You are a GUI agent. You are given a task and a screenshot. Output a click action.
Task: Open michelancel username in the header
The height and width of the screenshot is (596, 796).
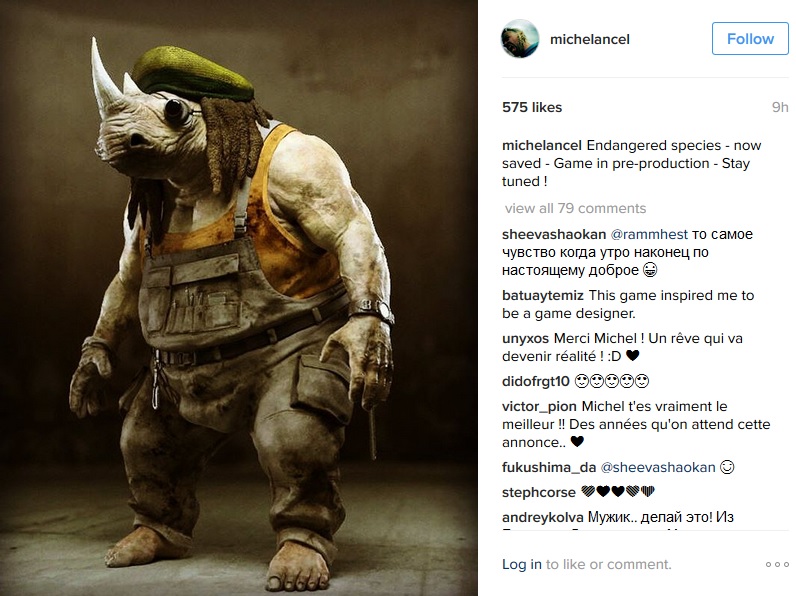[x=589, y=39]
